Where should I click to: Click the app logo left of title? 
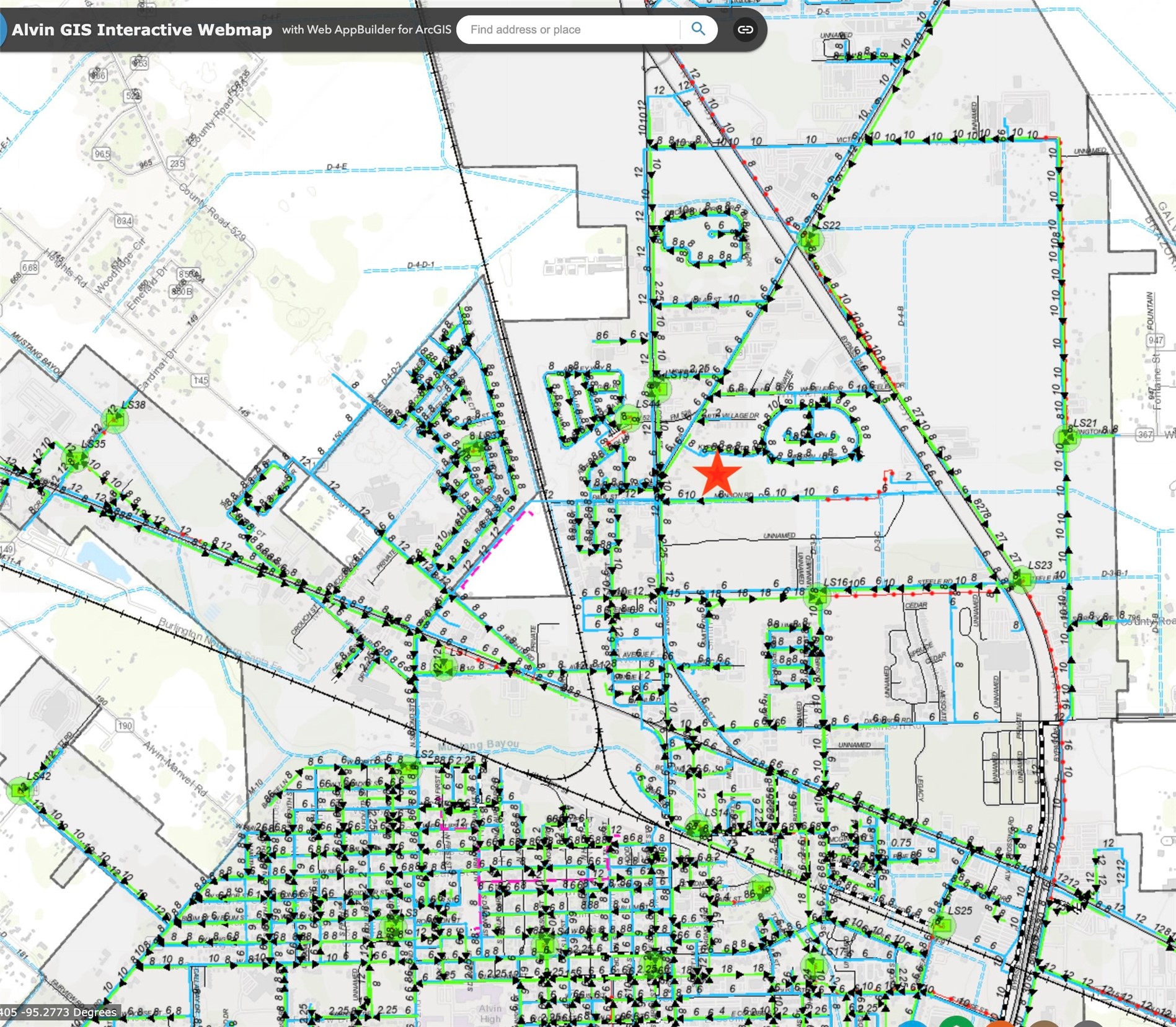pos(3,30)
